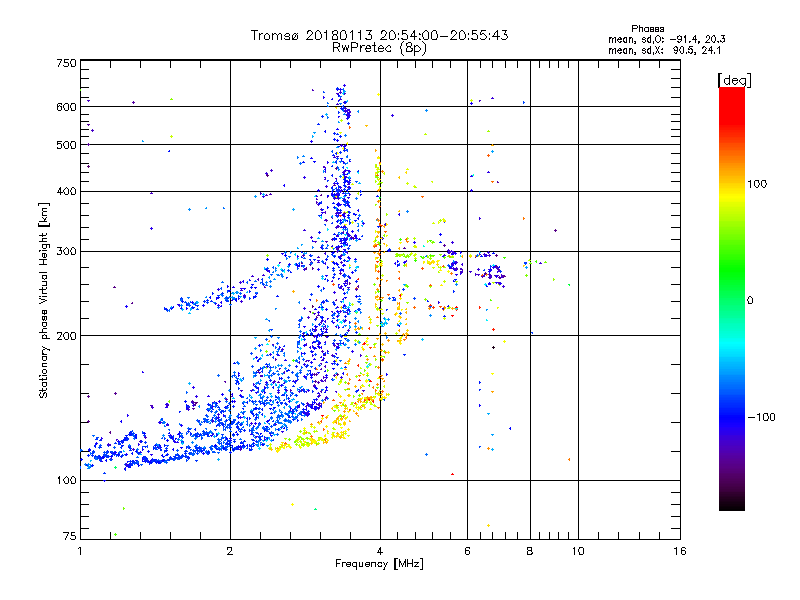Click the 'mean, sd,X: 90.5, 24.1' line

coord(664,51)
